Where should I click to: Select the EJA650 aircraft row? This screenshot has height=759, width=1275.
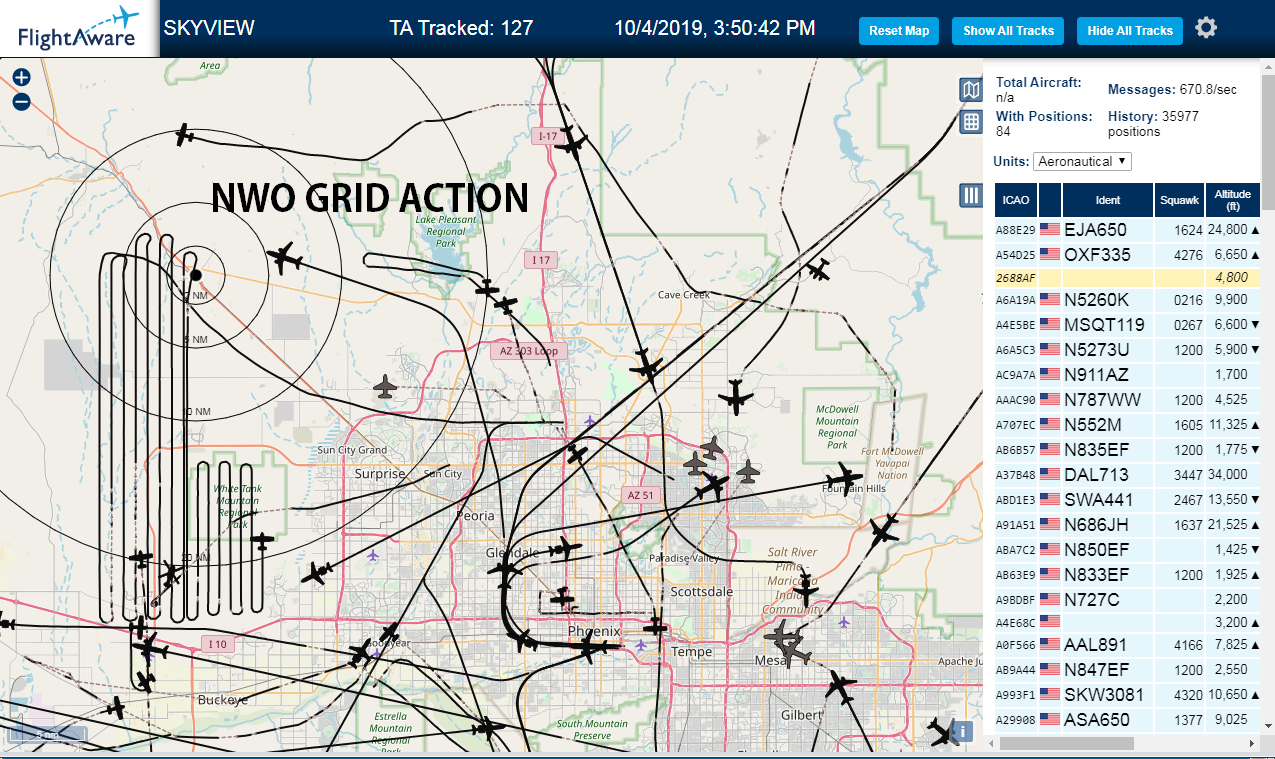pyautogui.click(x=1128, y=229)
